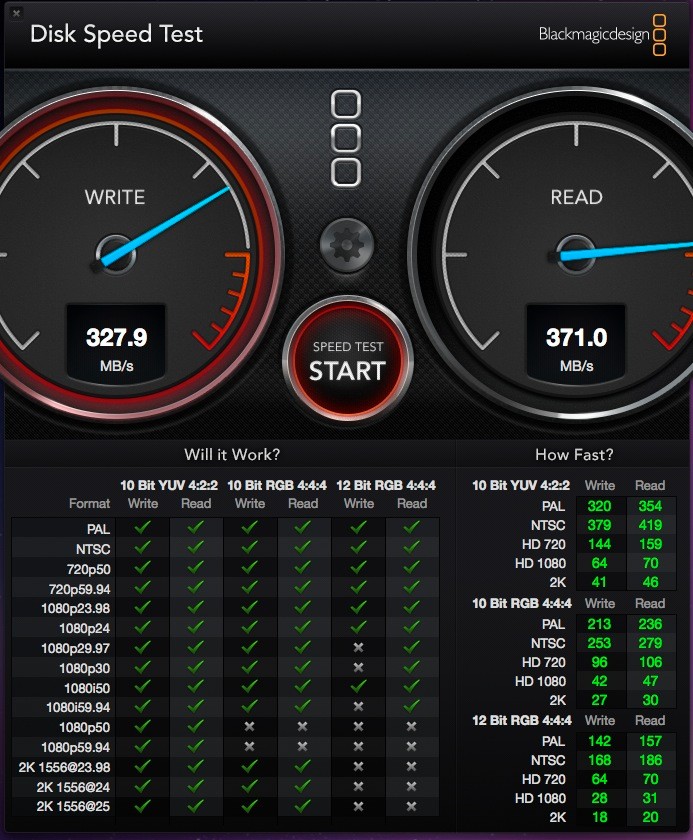
Task: Click the 10 Bit YUV HD 1080 write value 64
Action: click(599, 563)
